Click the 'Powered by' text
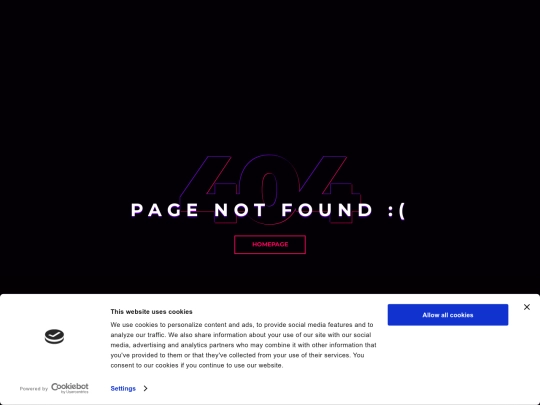Image resolution: width=540 pixels, height=405 pixels. coord(34,389)
